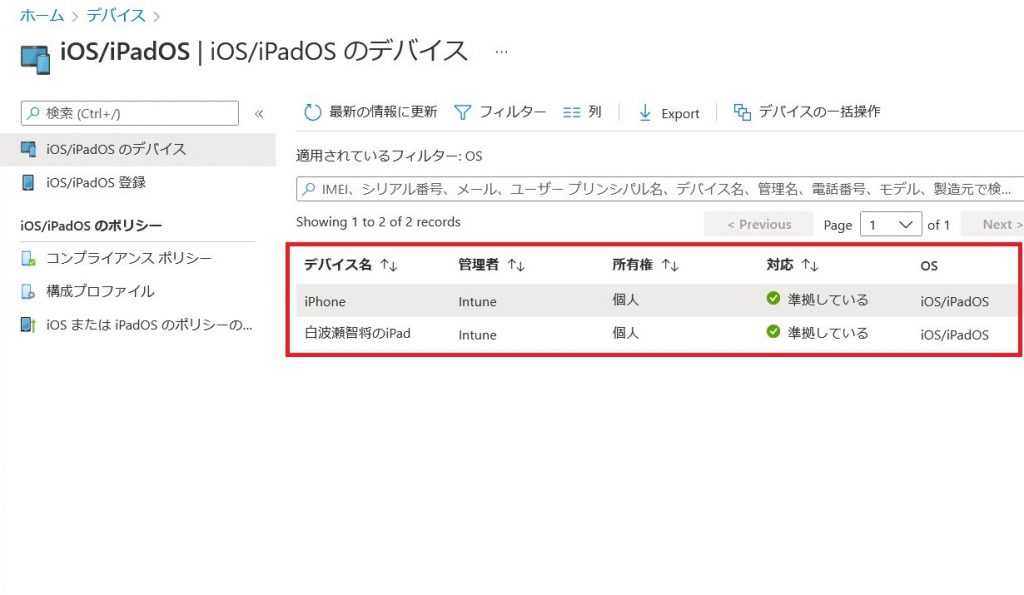Click the iOS/iPadOS device icon beside page title
This screenshot has height=595, width=1024.
click(x=35, y=59)
